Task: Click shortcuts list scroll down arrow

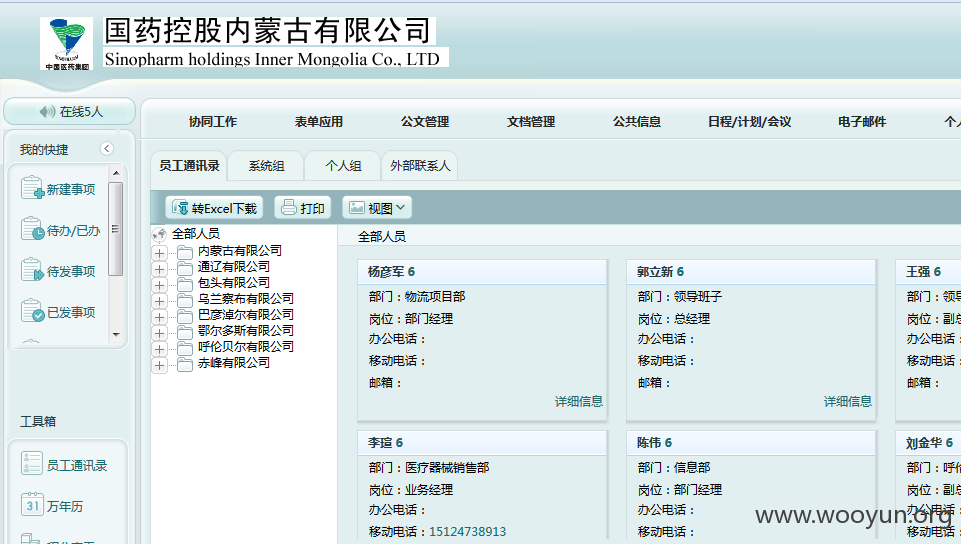Action: [116, 334]
